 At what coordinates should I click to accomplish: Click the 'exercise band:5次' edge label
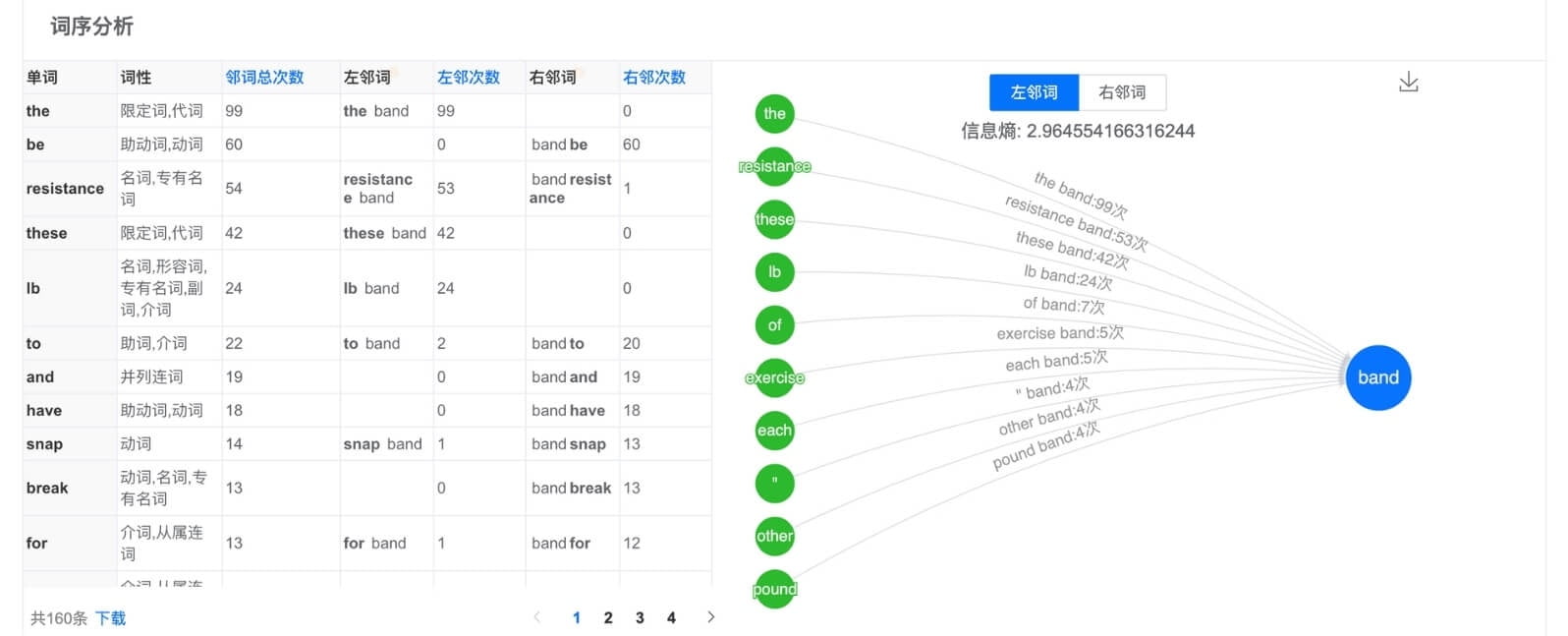pyautogui.click(x=1060, y=332)
